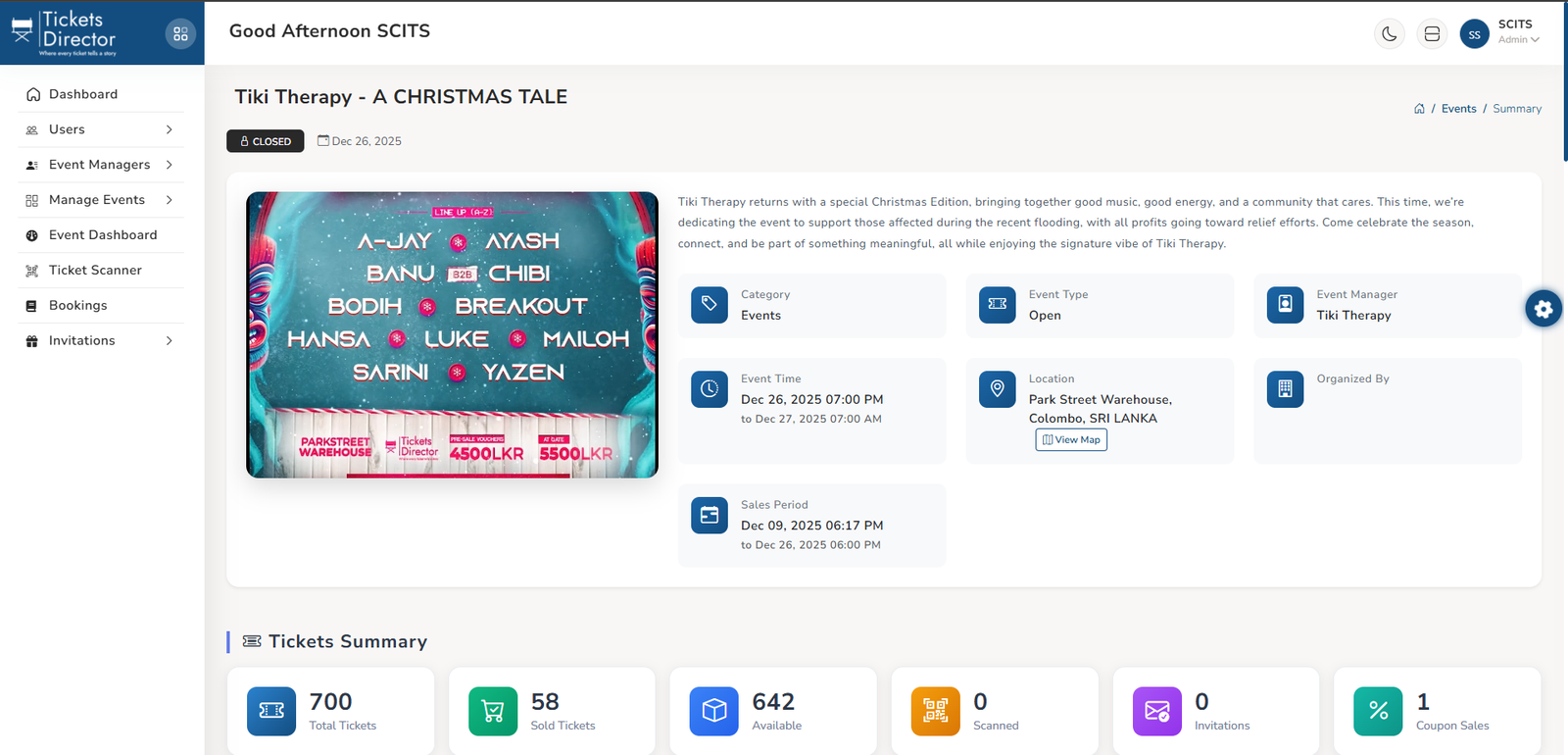This screenshot has width=1568, height=755.
Task: Go to Bookings in sidebar
Action: (x=78, y=306)
